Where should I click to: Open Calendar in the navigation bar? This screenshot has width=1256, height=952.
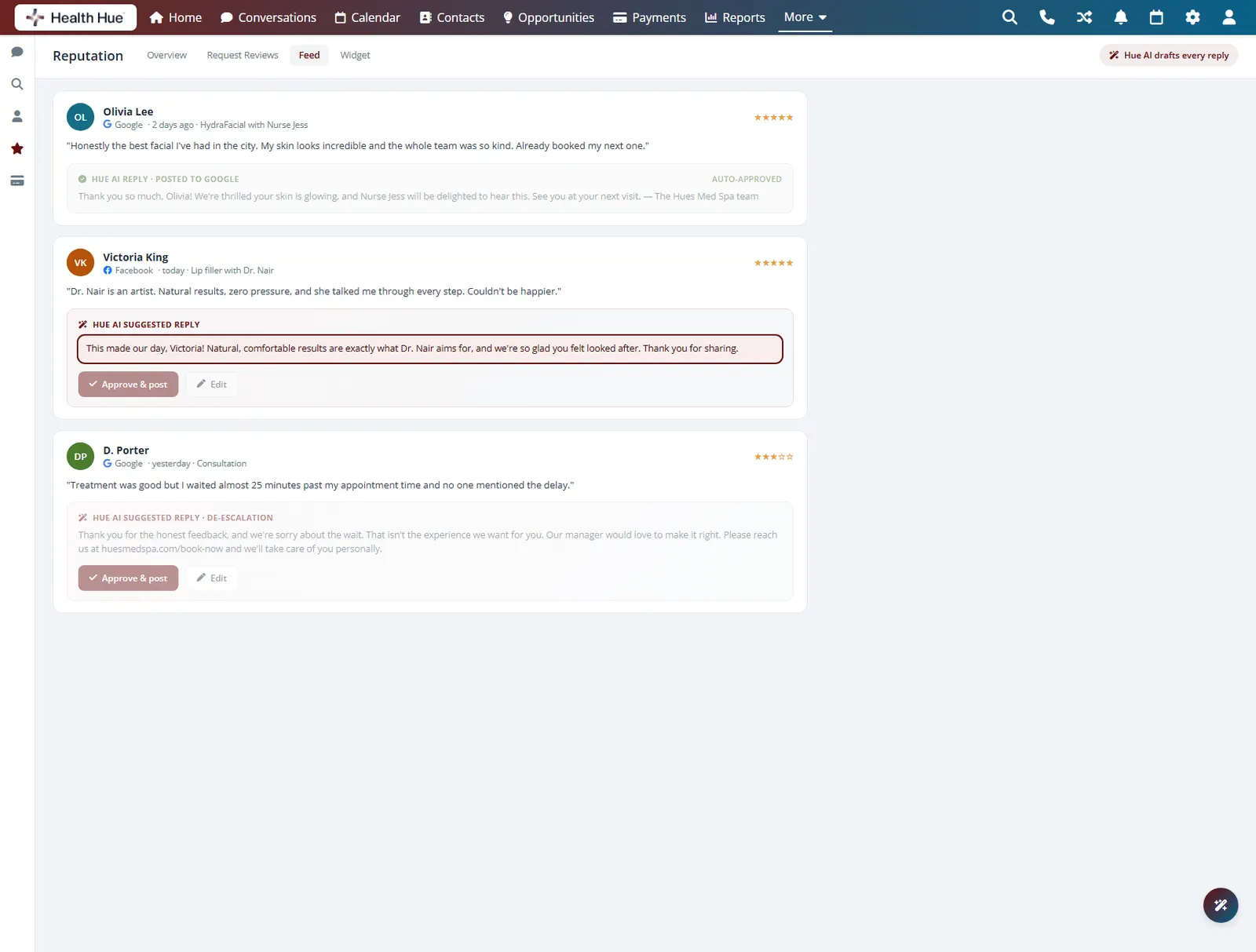coord(367,17)
